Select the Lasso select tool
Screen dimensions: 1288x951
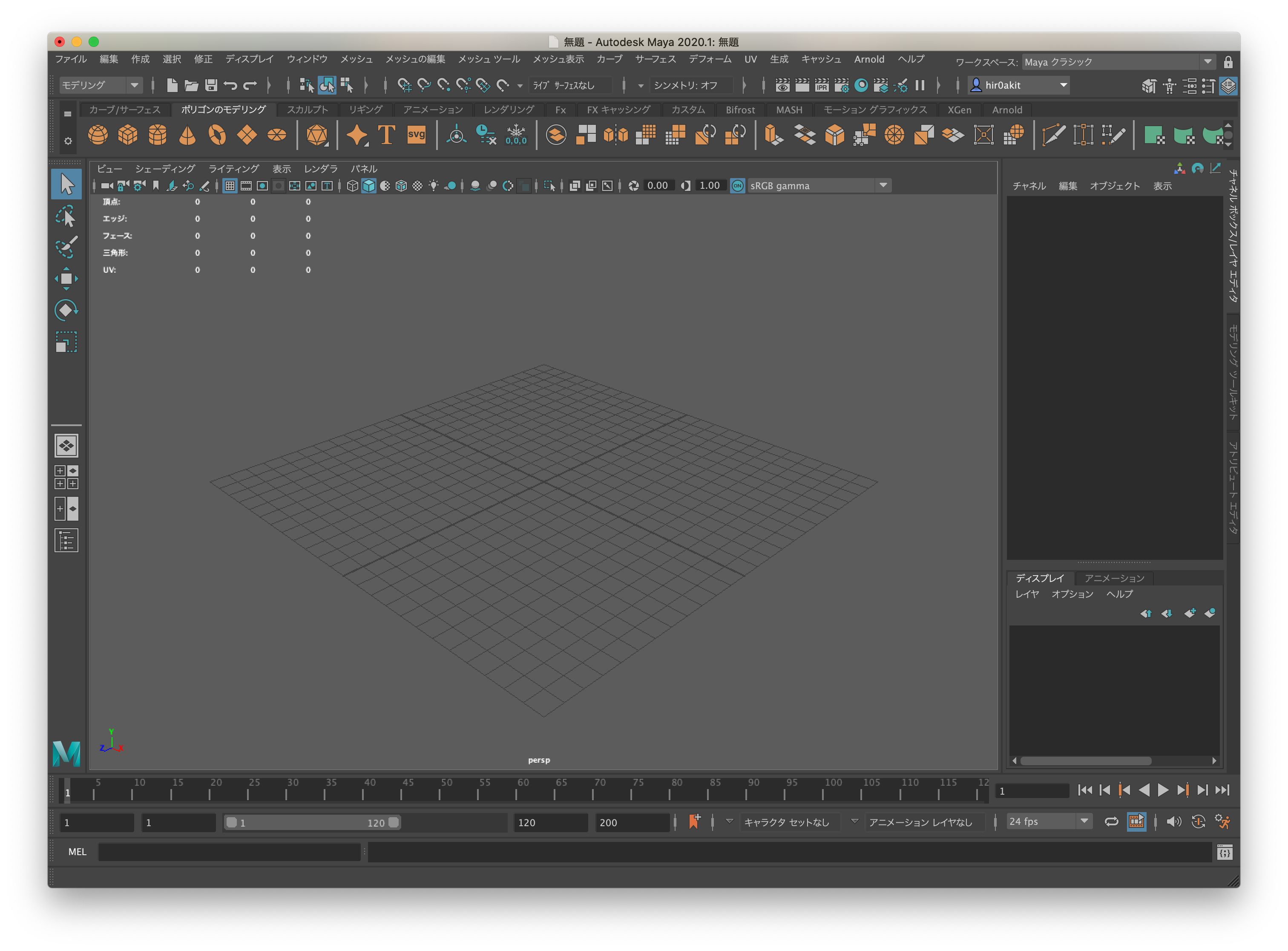click(x=66, y=217)
